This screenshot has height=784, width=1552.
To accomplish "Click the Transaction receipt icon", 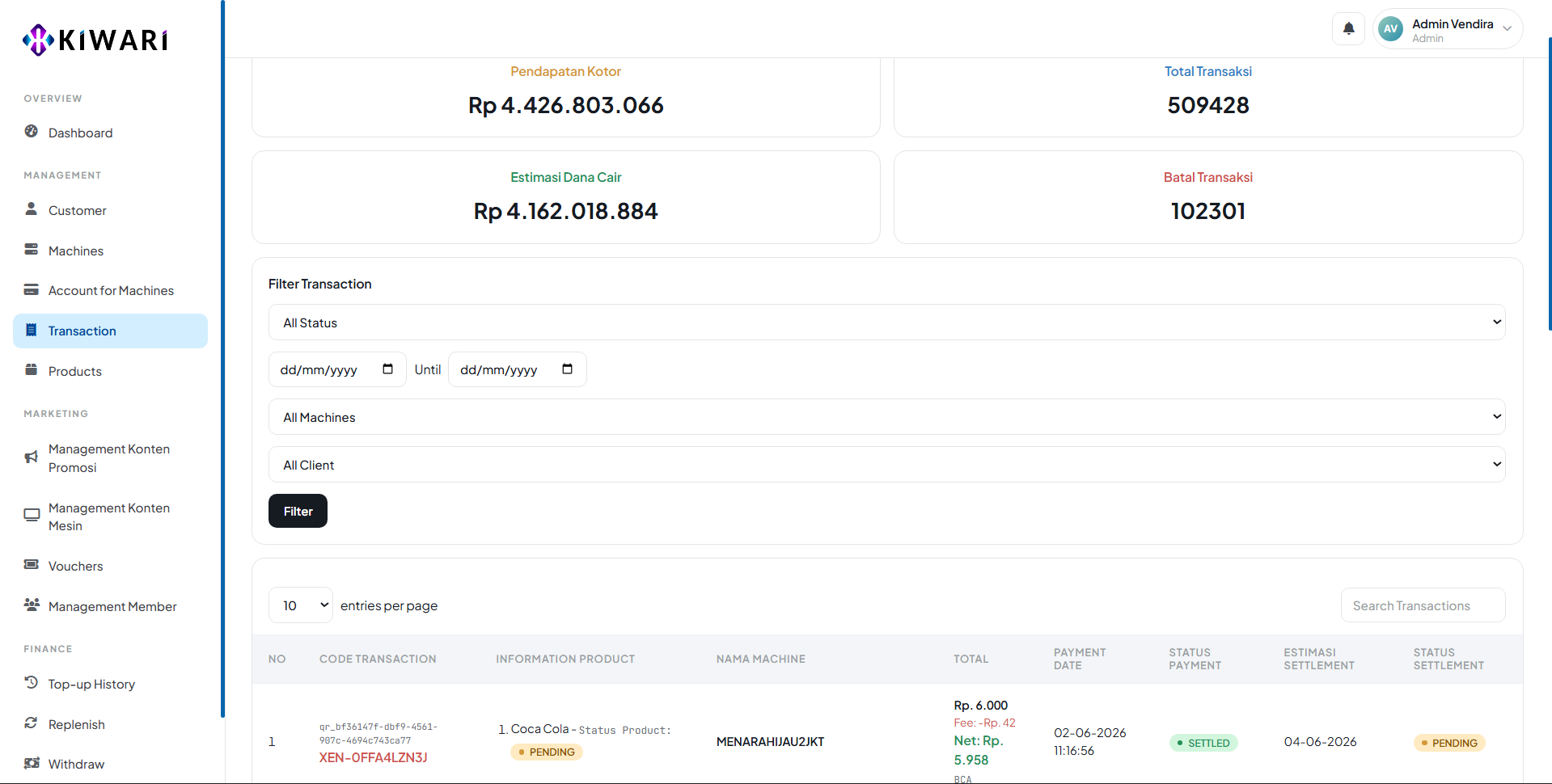I will point(32,330).
